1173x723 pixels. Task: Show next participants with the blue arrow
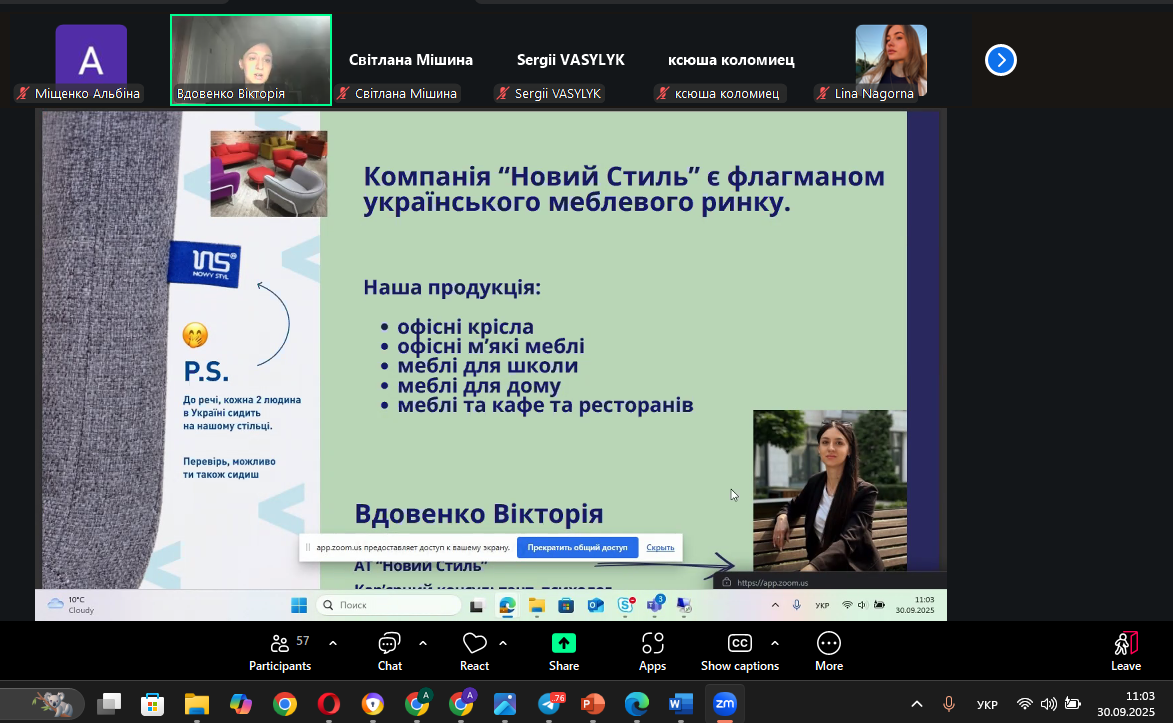(1000, 61)
